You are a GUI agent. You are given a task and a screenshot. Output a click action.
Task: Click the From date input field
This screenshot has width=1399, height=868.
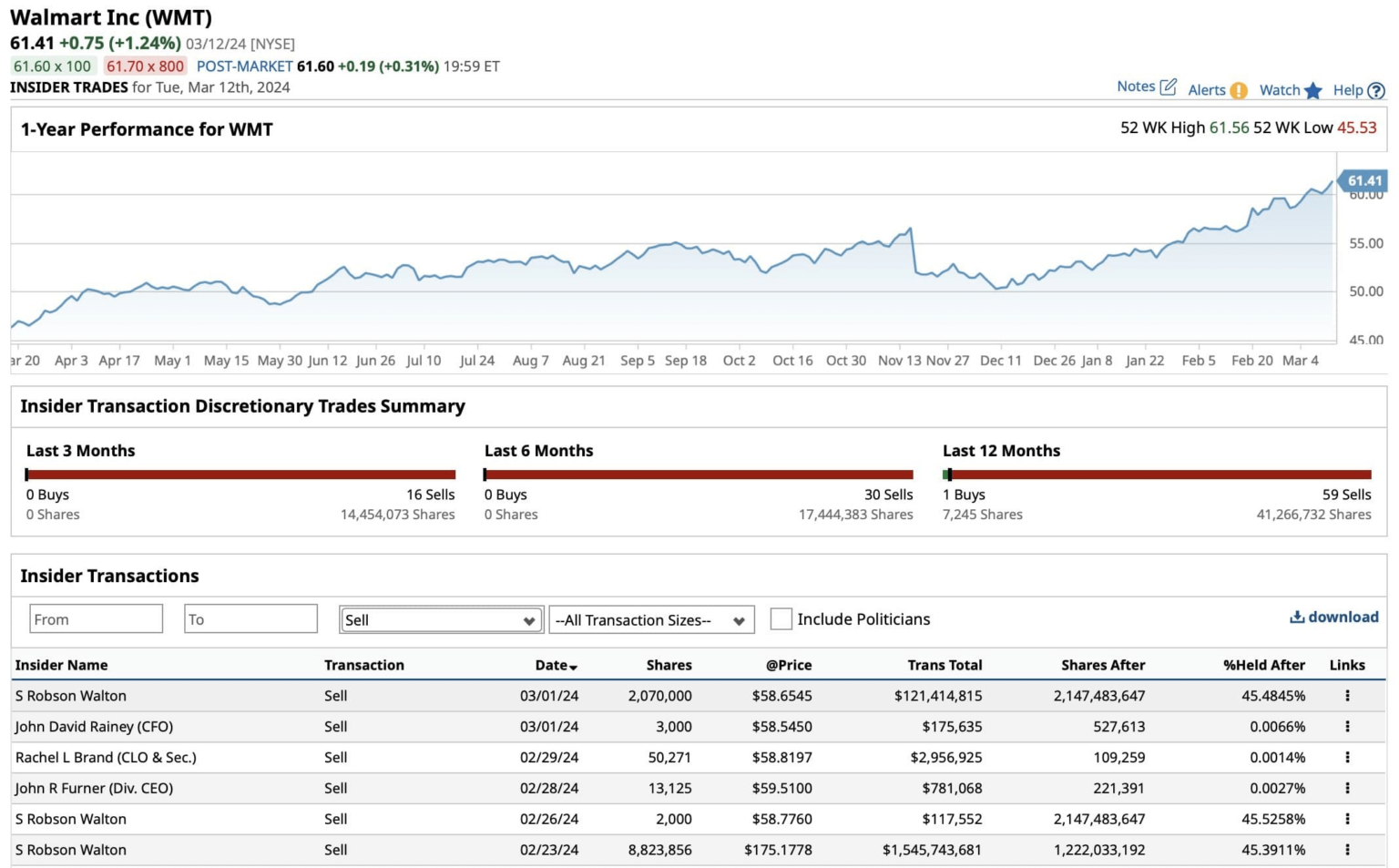(x=96, y=618)
